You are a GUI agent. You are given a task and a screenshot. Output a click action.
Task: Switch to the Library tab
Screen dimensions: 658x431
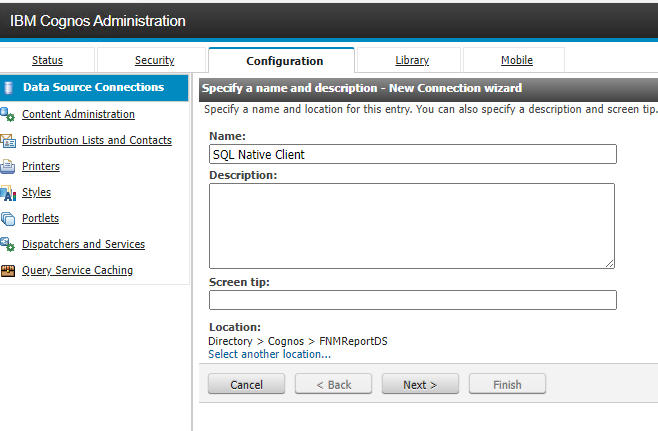[412, 60]
